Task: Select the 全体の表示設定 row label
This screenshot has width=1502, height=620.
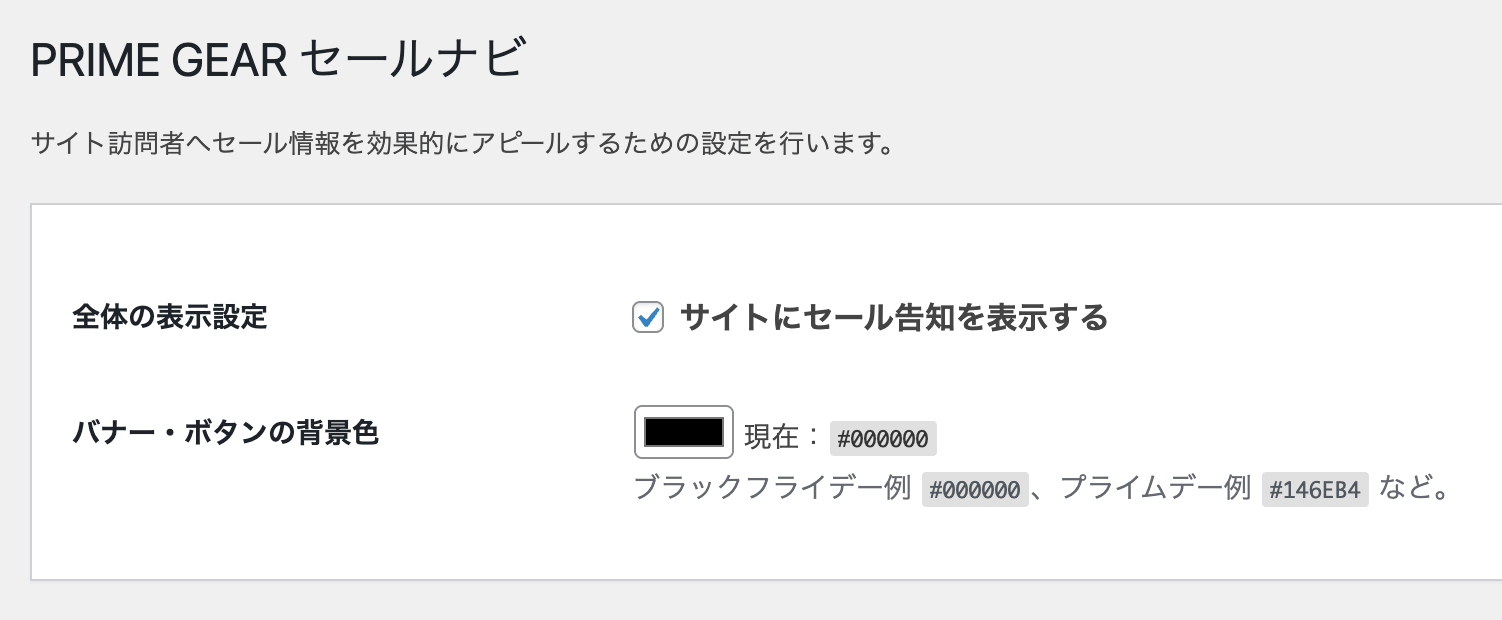Action: [170, 318]
